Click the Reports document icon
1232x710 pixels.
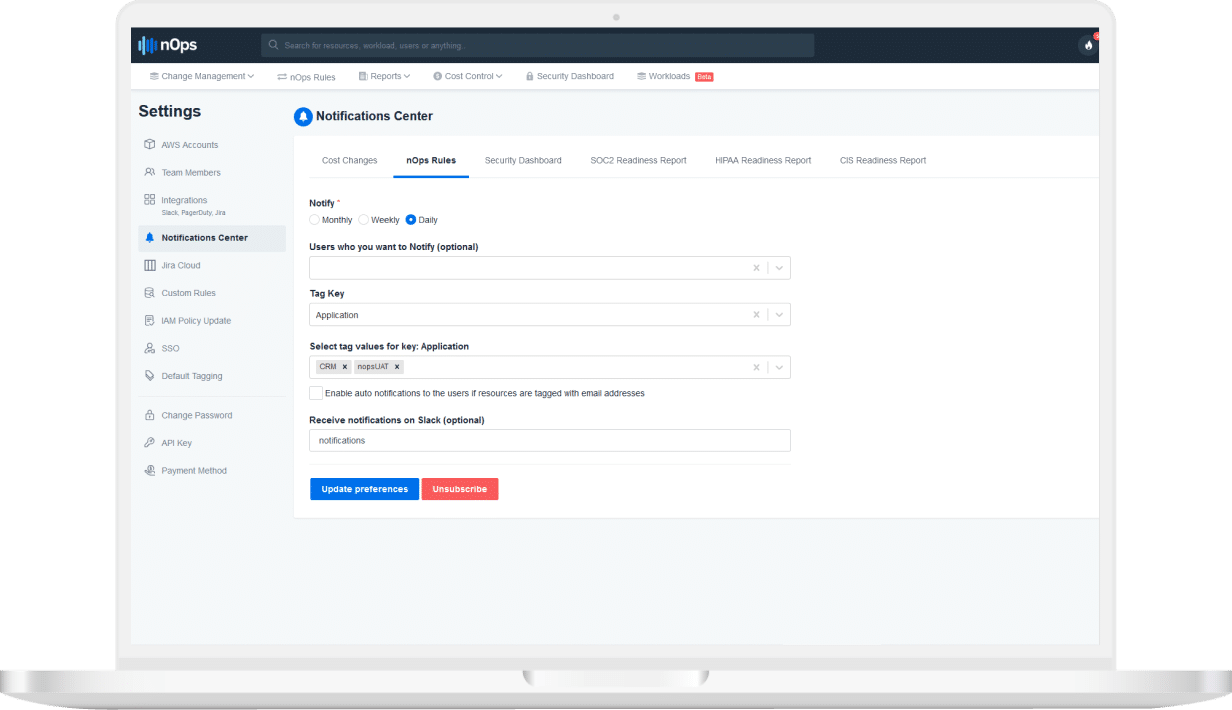point(363,76)
